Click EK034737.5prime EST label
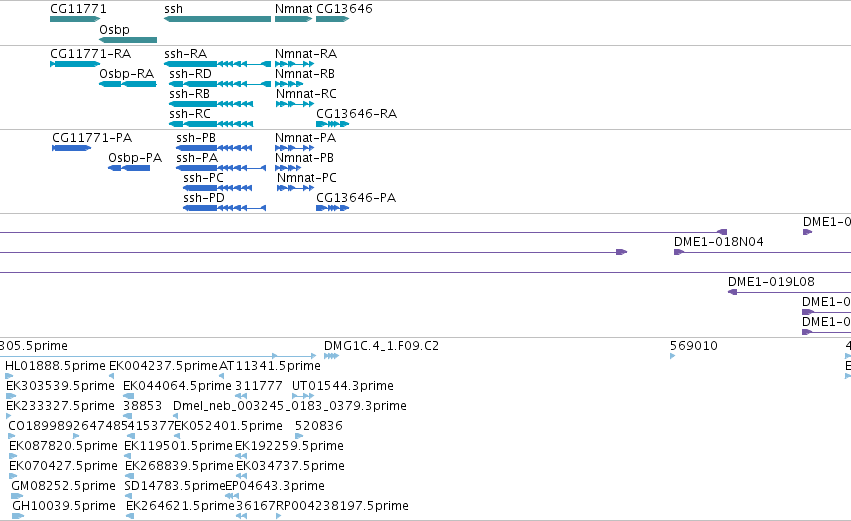The height and width of the screenshot is (521, 851). point(290,467)
